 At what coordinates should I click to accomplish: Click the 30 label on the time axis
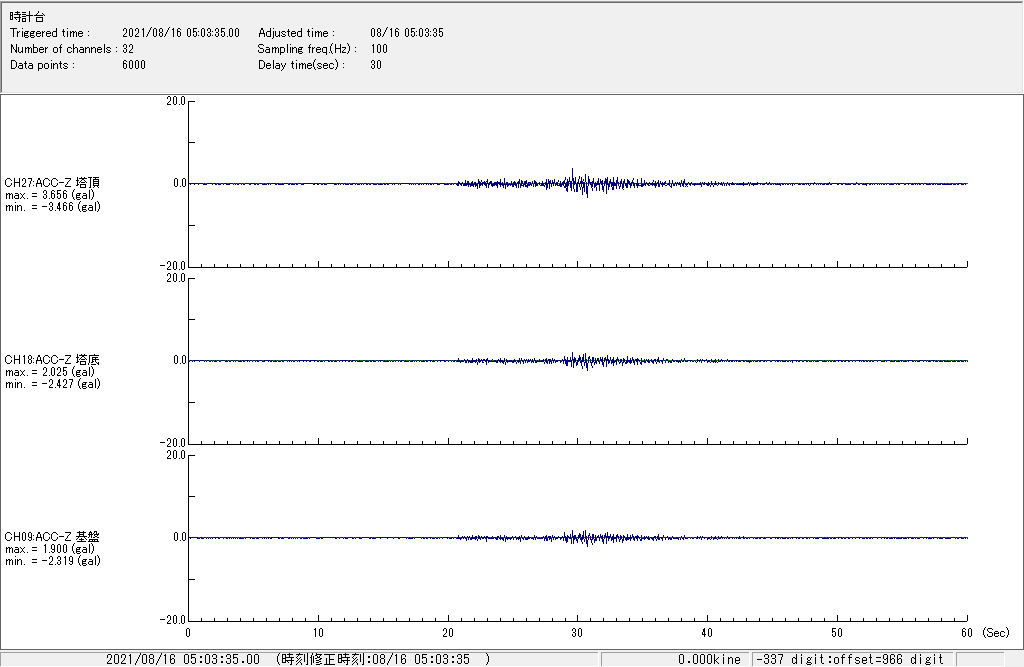(x=577, y=633)
